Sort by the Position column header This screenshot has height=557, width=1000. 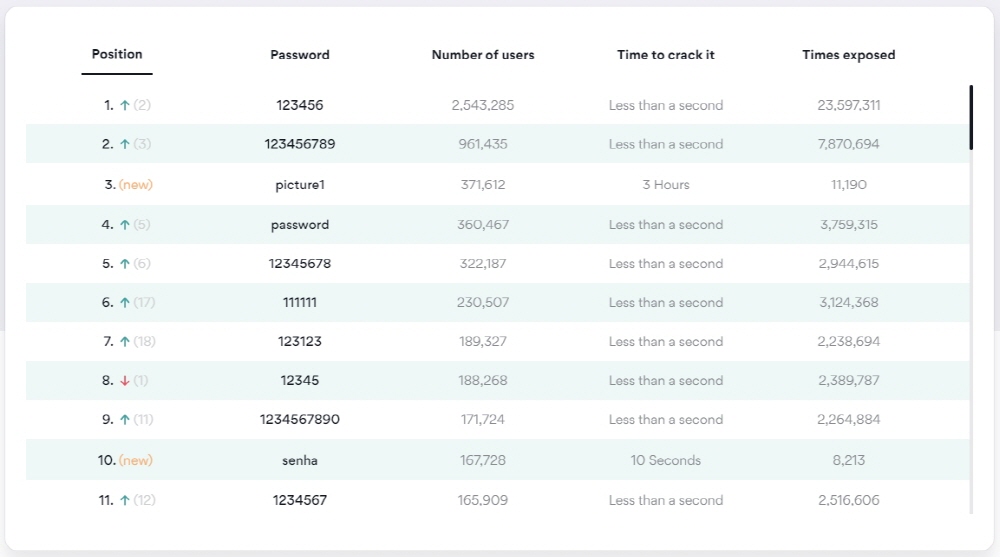click(x=117, y=54)
